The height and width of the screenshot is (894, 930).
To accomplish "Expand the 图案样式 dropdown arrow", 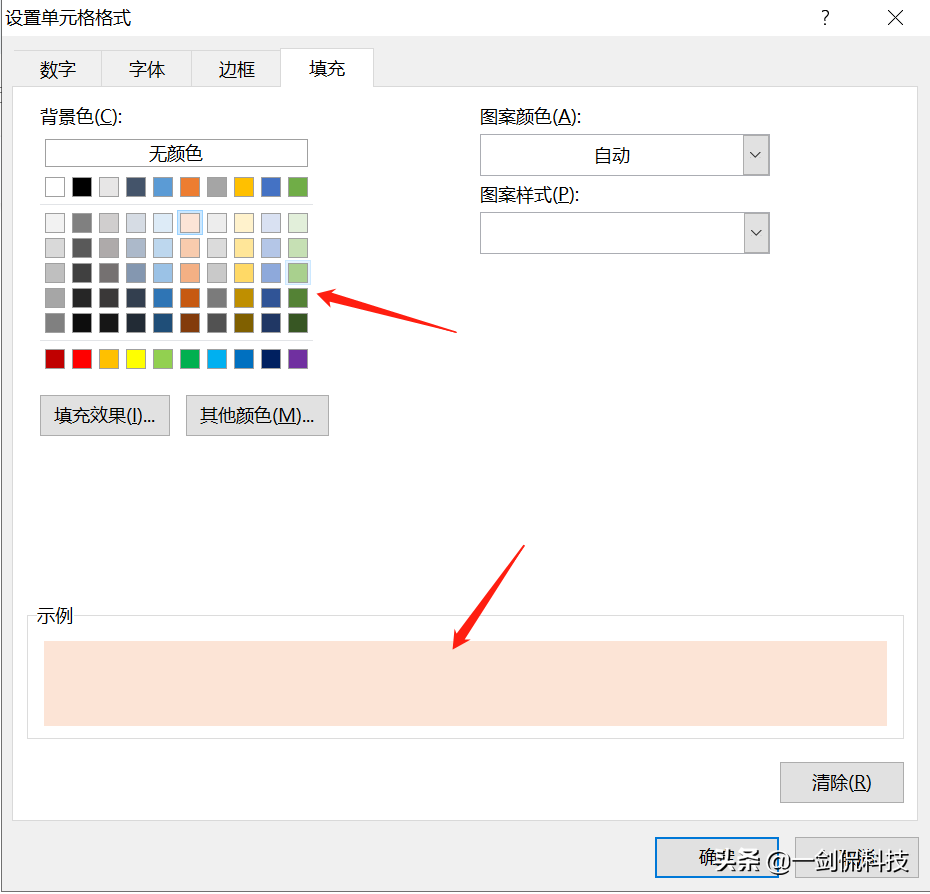I will click(x=756, y=233).
